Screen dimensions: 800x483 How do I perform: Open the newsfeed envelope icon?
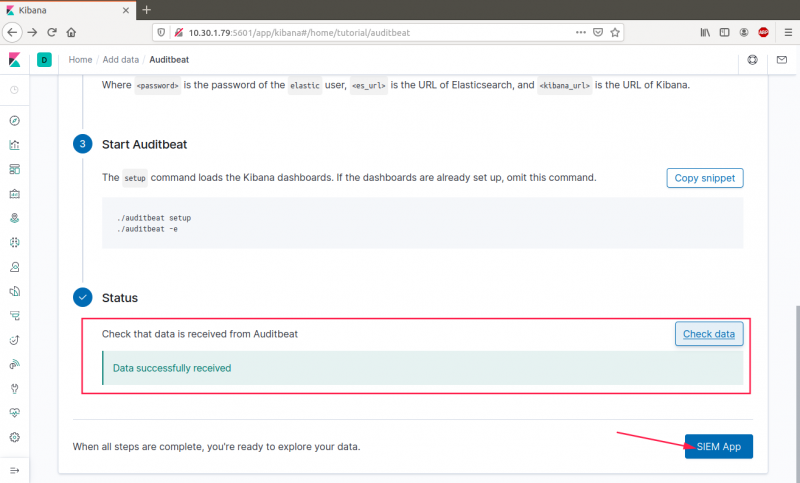(x=781, y=60)
